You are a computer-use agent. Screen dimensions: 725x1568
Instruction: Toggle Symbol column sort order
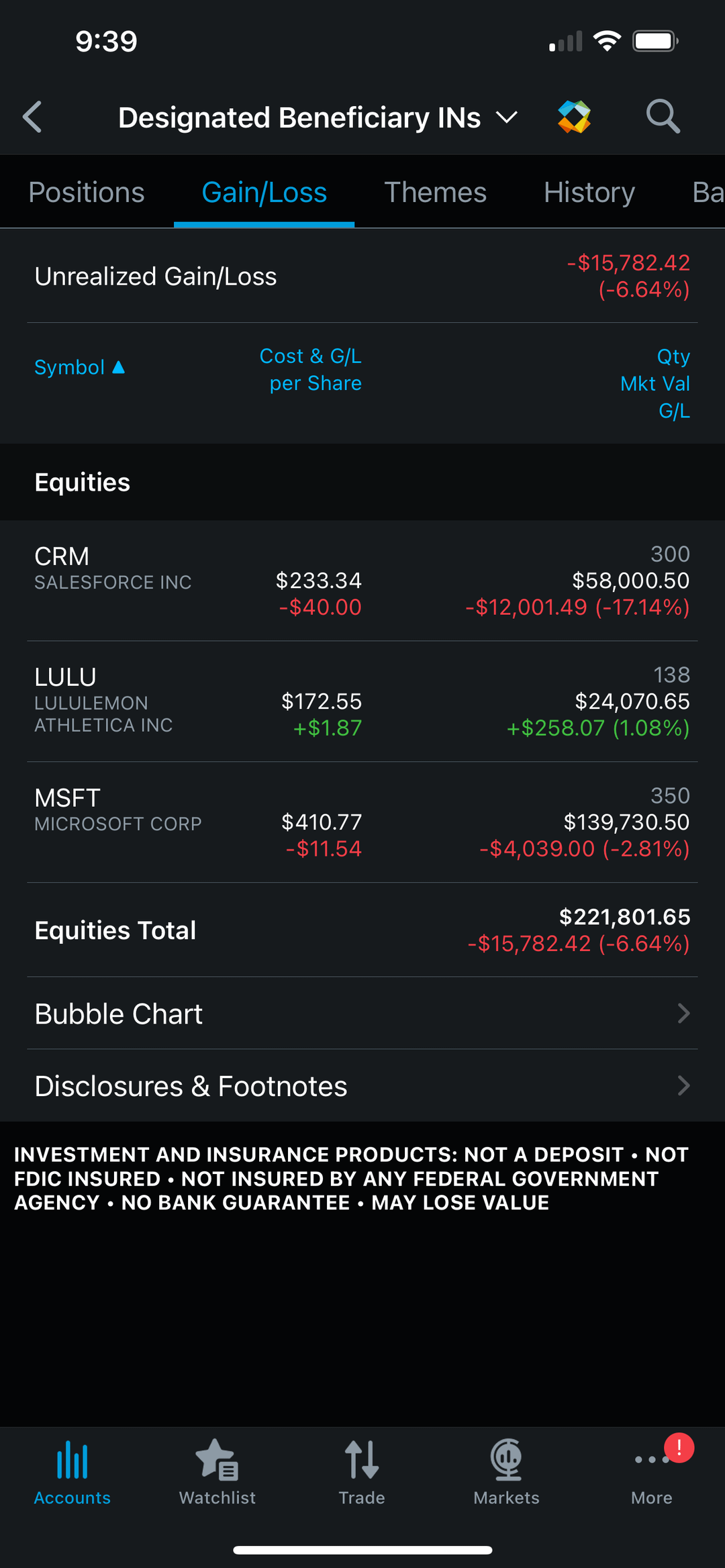click(79, 368)
